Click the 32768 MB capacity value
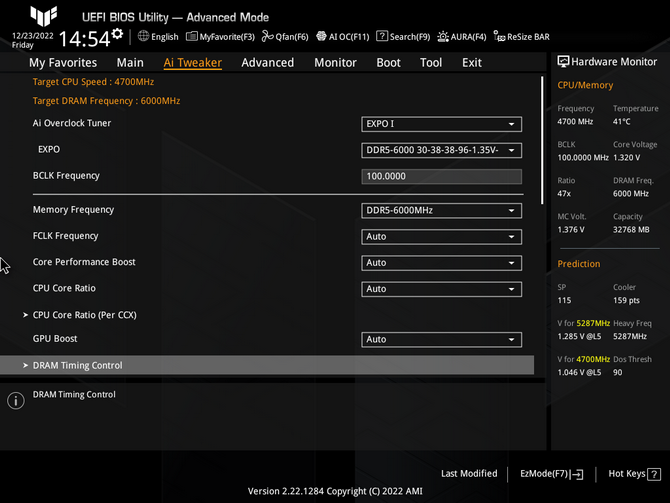The height and width of the screenshot is (503, 670). 631,230
